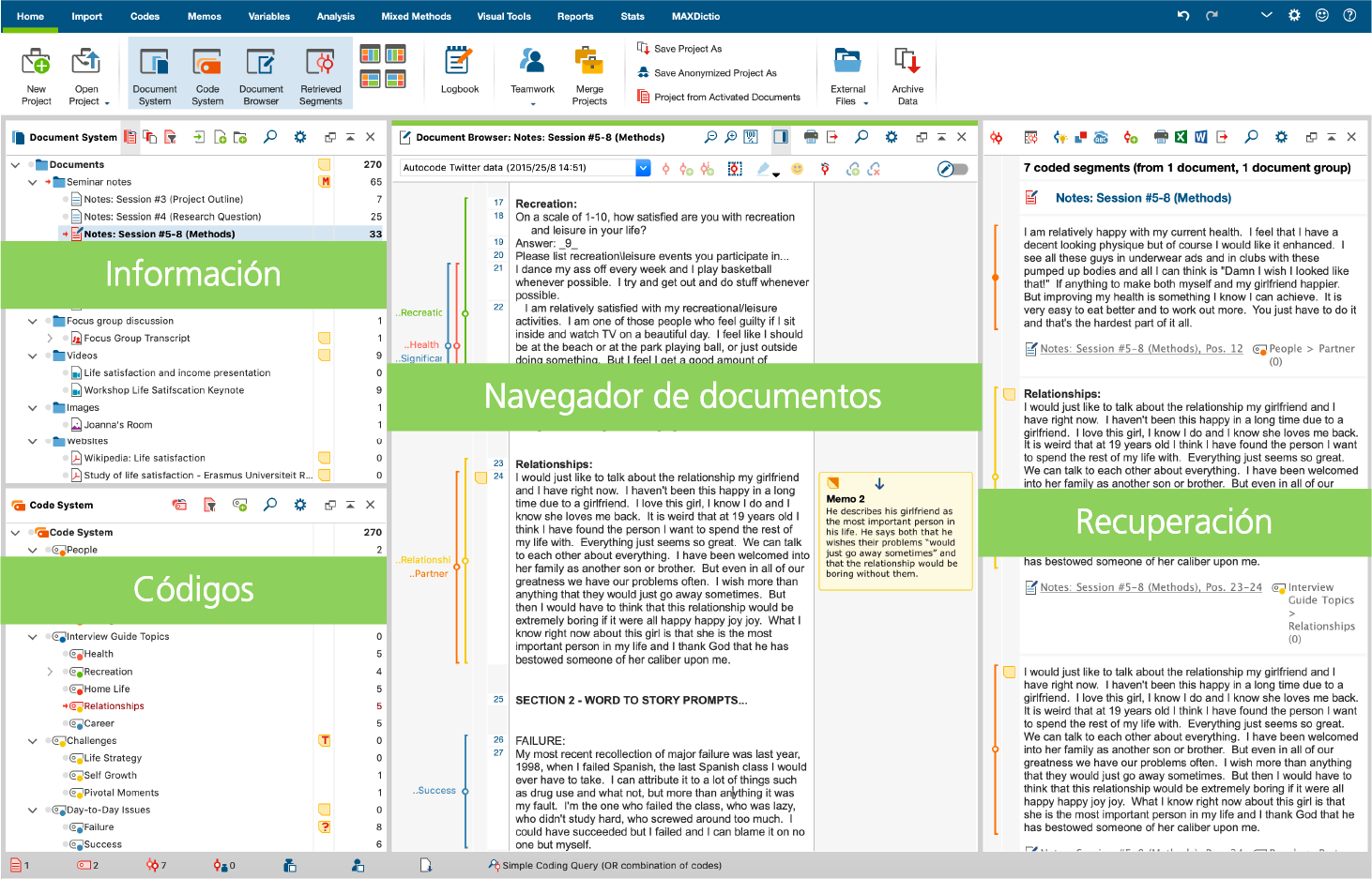The image size is (1372, 879).
Task: Export retrieved segments to Word
Action: point(1201,137)
